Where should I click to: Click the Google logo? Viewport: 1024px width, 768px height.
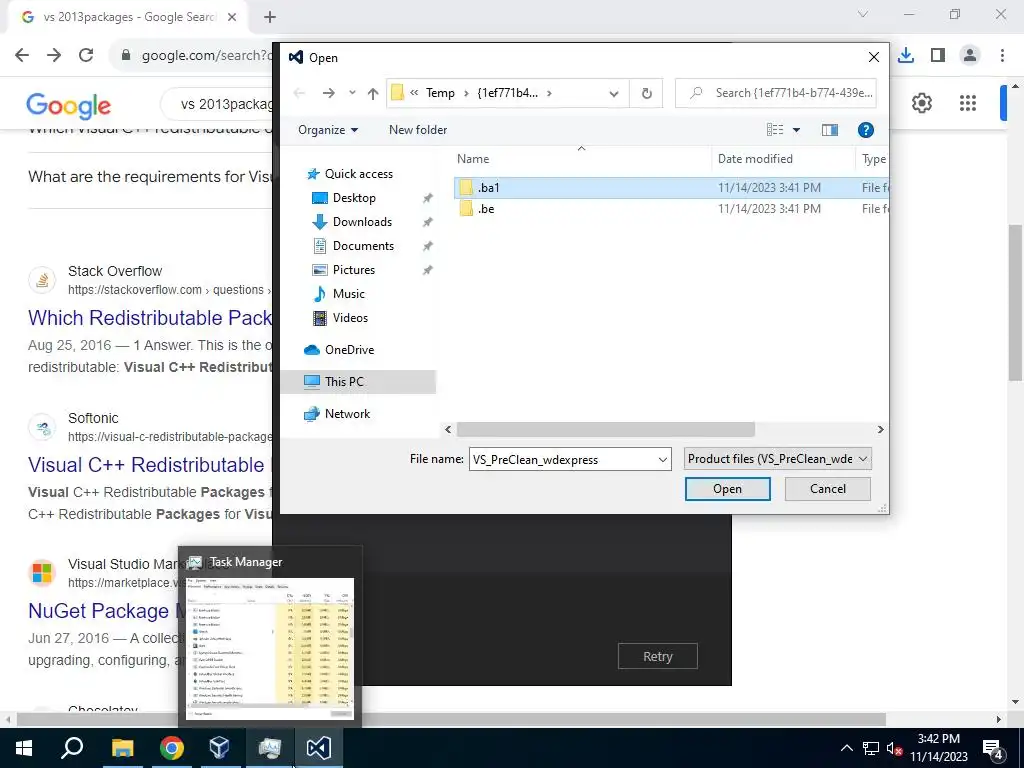(69, 106)
